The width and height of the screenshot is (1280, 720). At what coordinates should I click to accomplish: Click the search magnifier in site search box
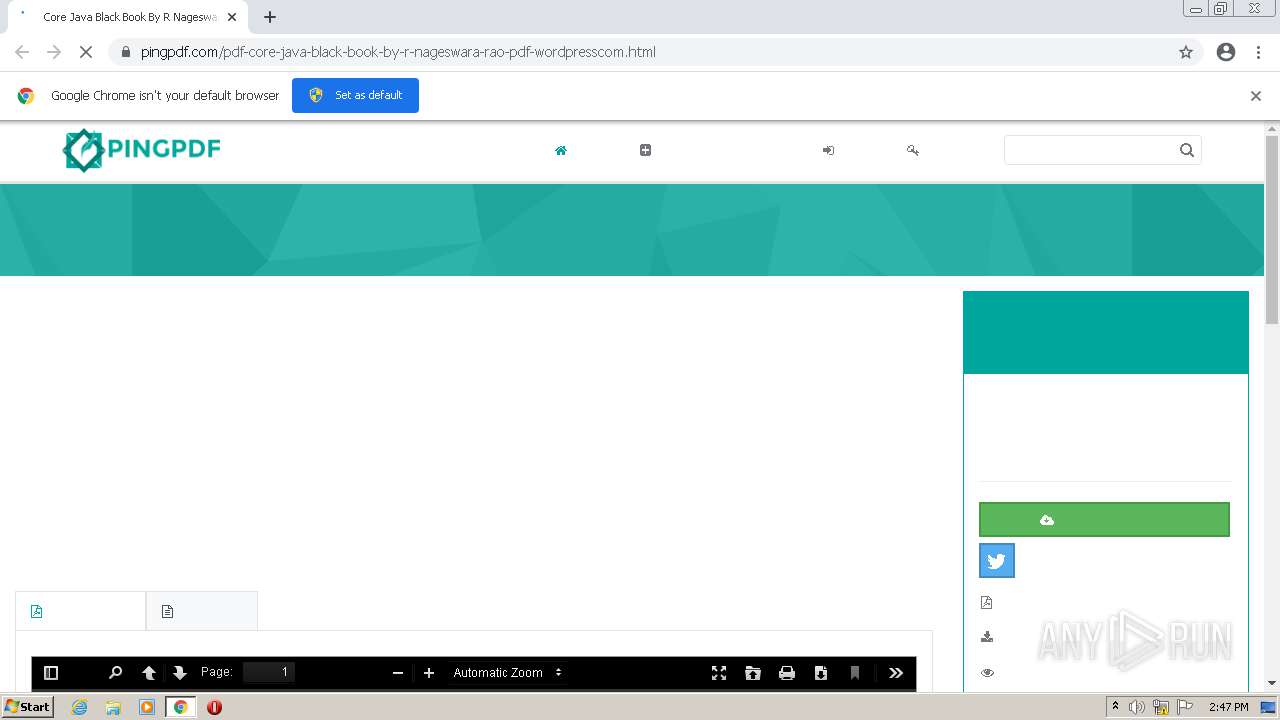tap(1187, 150)
